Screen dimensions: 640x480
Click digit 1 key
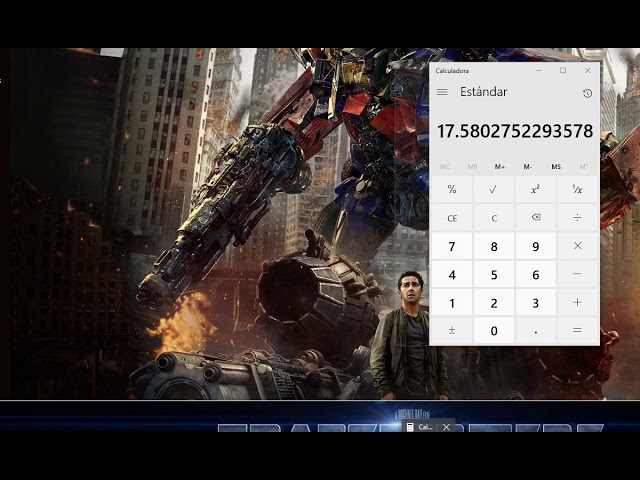(452, 302)
